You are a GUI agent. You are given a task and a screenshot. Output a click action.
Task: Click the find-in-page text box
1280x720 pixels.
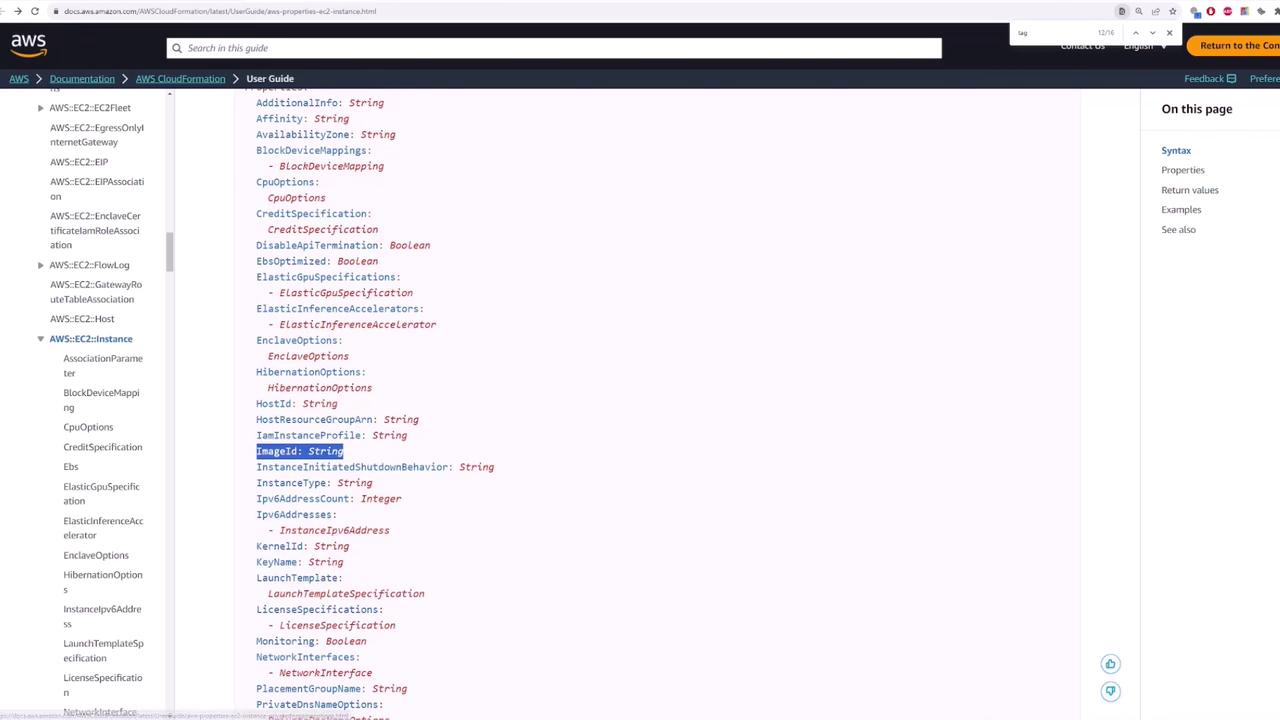coord(1055,33)
